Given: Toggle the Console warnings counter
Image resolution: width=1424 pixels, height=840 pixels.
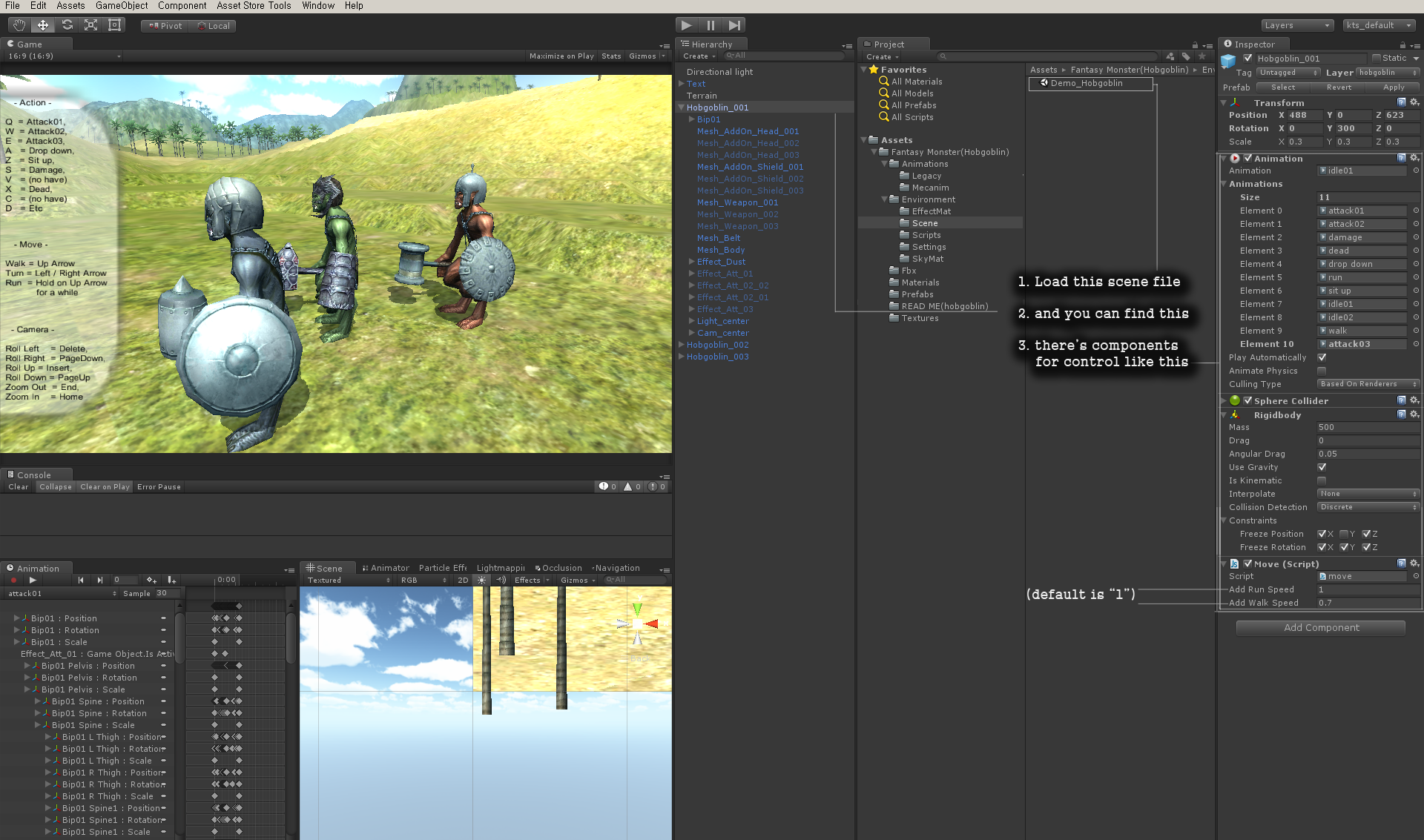Looking at the screenshot, I should coord(633,487).
